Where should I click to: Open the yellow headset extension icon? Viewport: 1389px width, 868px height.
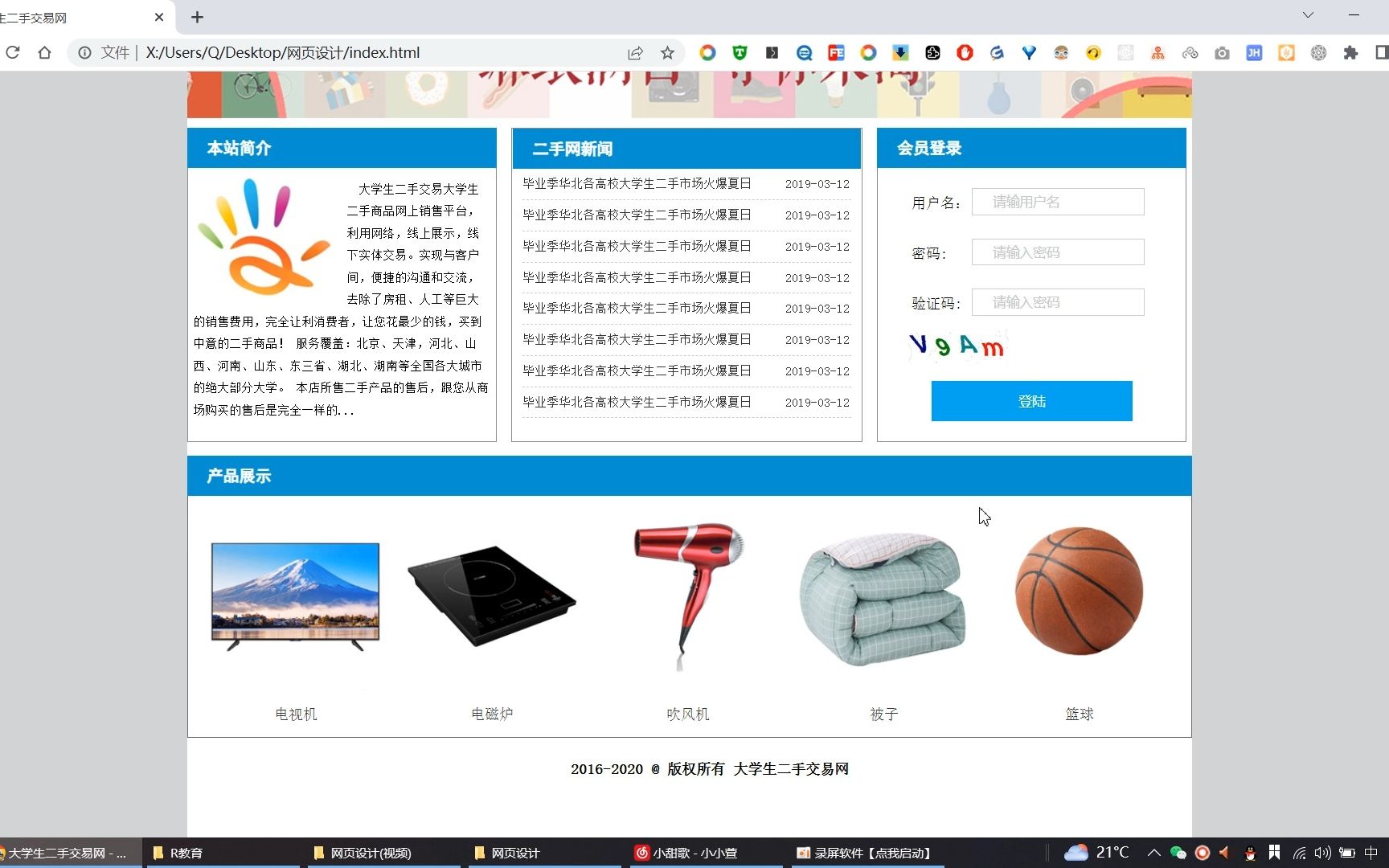click(1093, 53)
